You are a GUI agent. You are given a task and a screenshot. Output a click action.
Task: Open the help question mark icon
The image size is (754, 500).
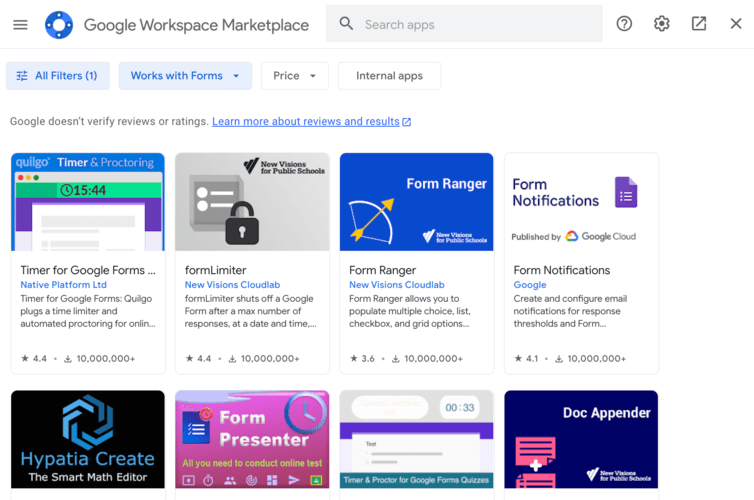(624, 24)
